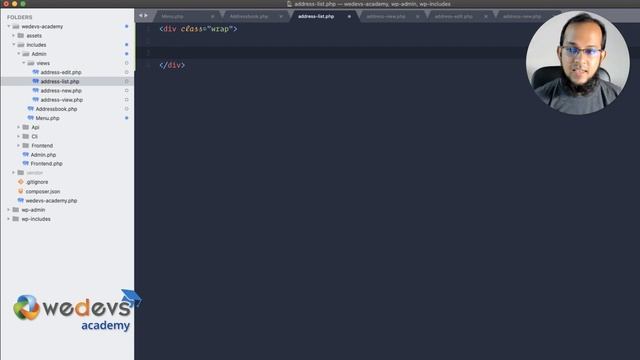Expand the vendor folder arrow

tap(13, 173)
